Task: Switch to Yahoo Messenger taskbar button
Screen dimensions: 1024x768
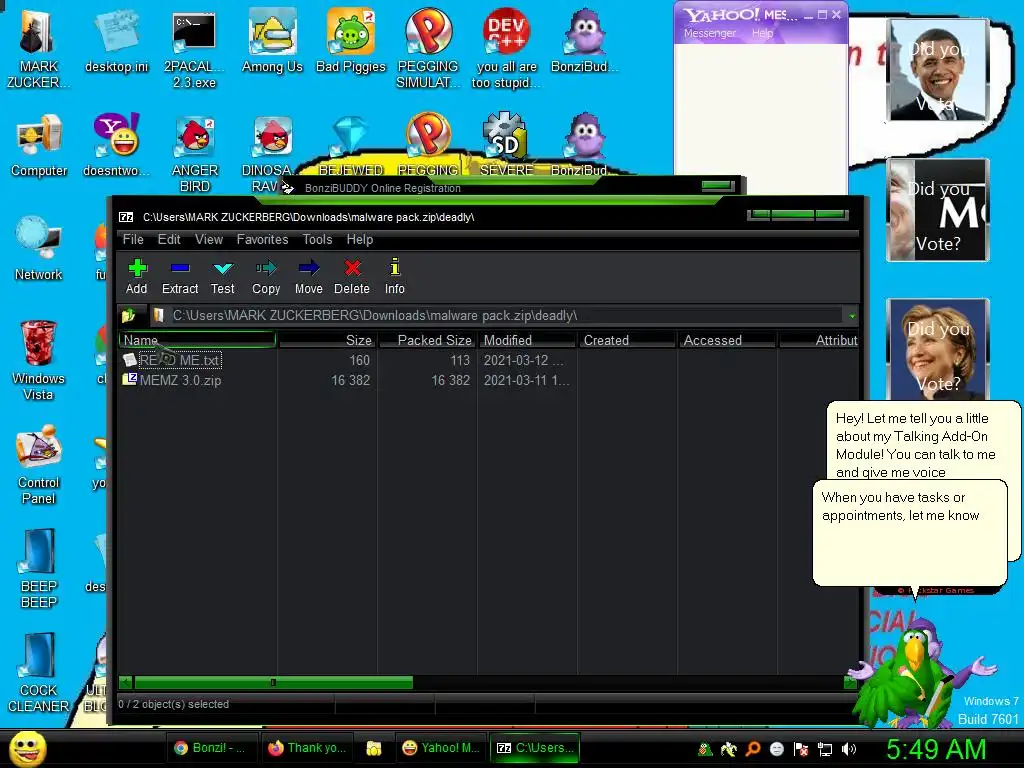Action: pyautogui.click(x=440, y=748)
